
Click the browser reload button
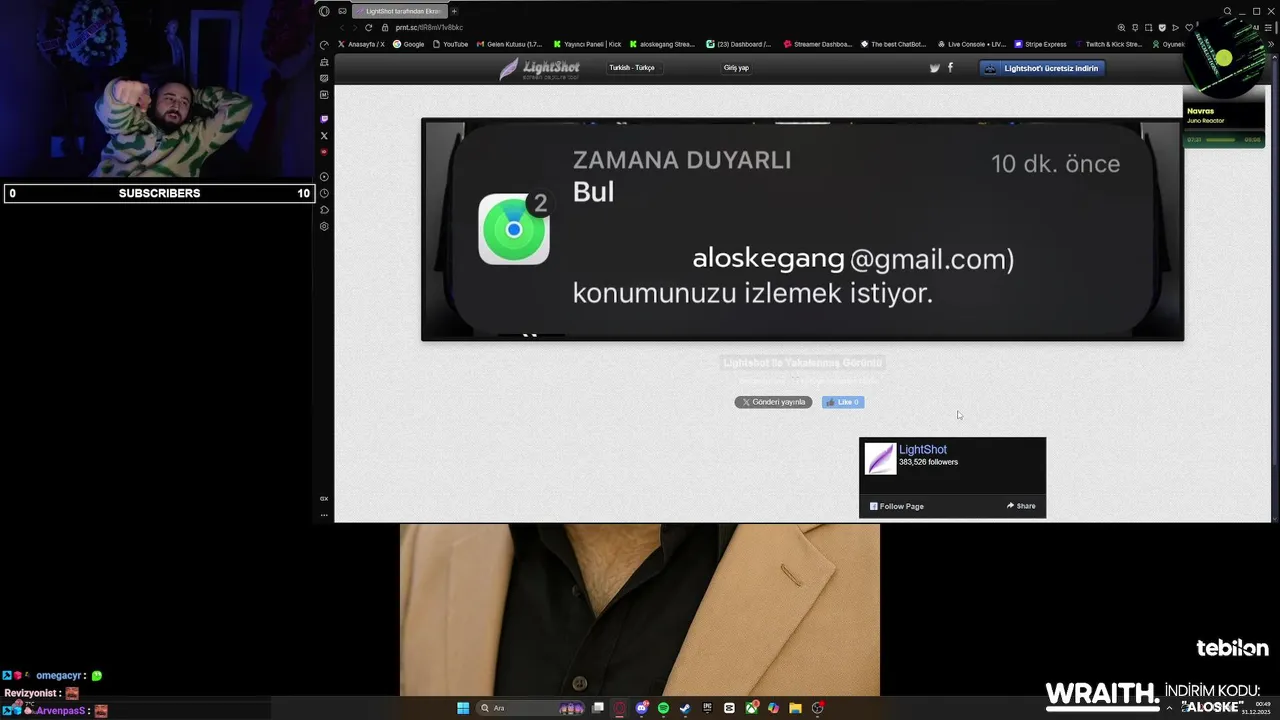pyautogui.click(x=368, y=27)
